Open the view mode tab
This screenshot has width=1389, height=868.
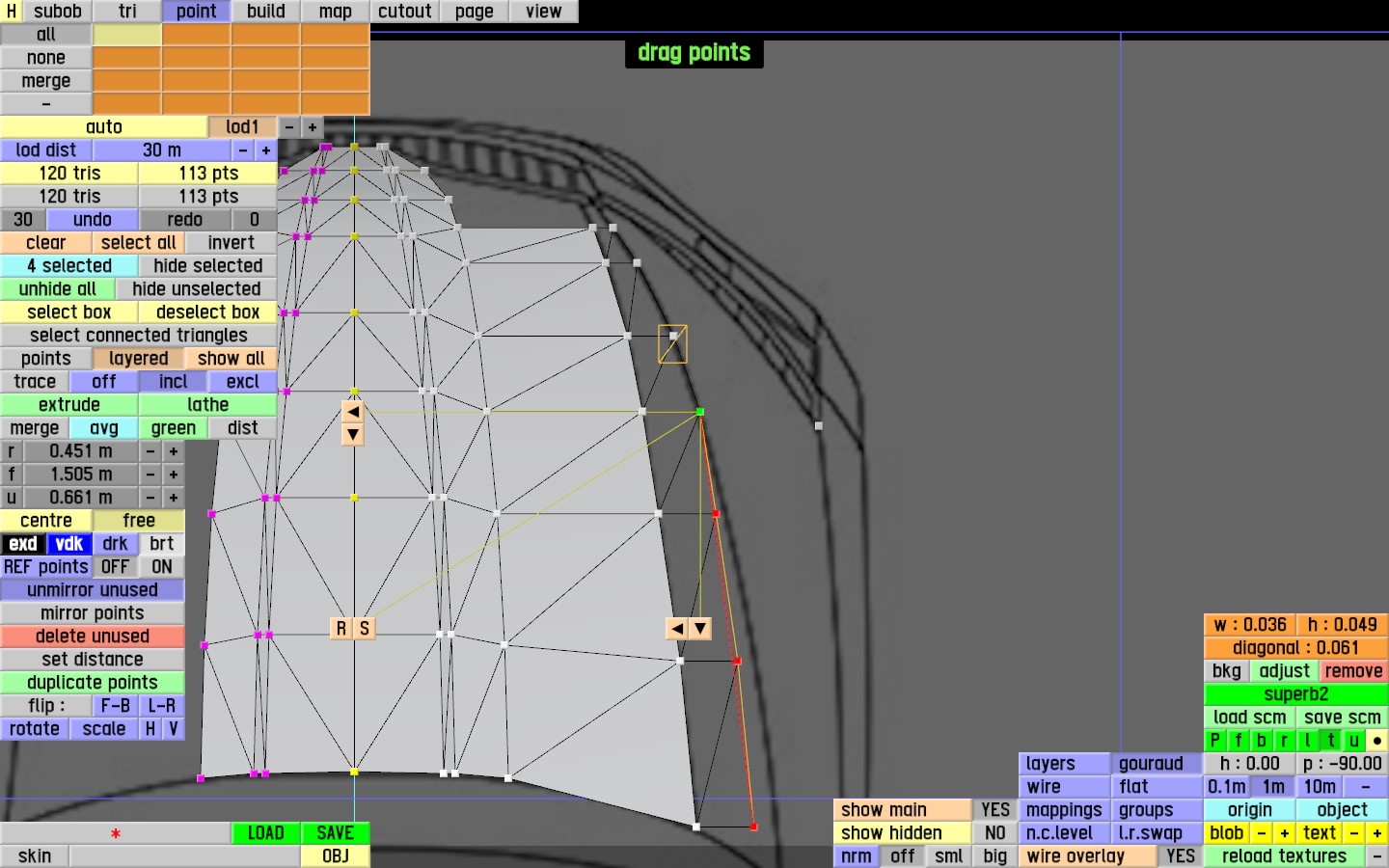[x=544, y=12]
